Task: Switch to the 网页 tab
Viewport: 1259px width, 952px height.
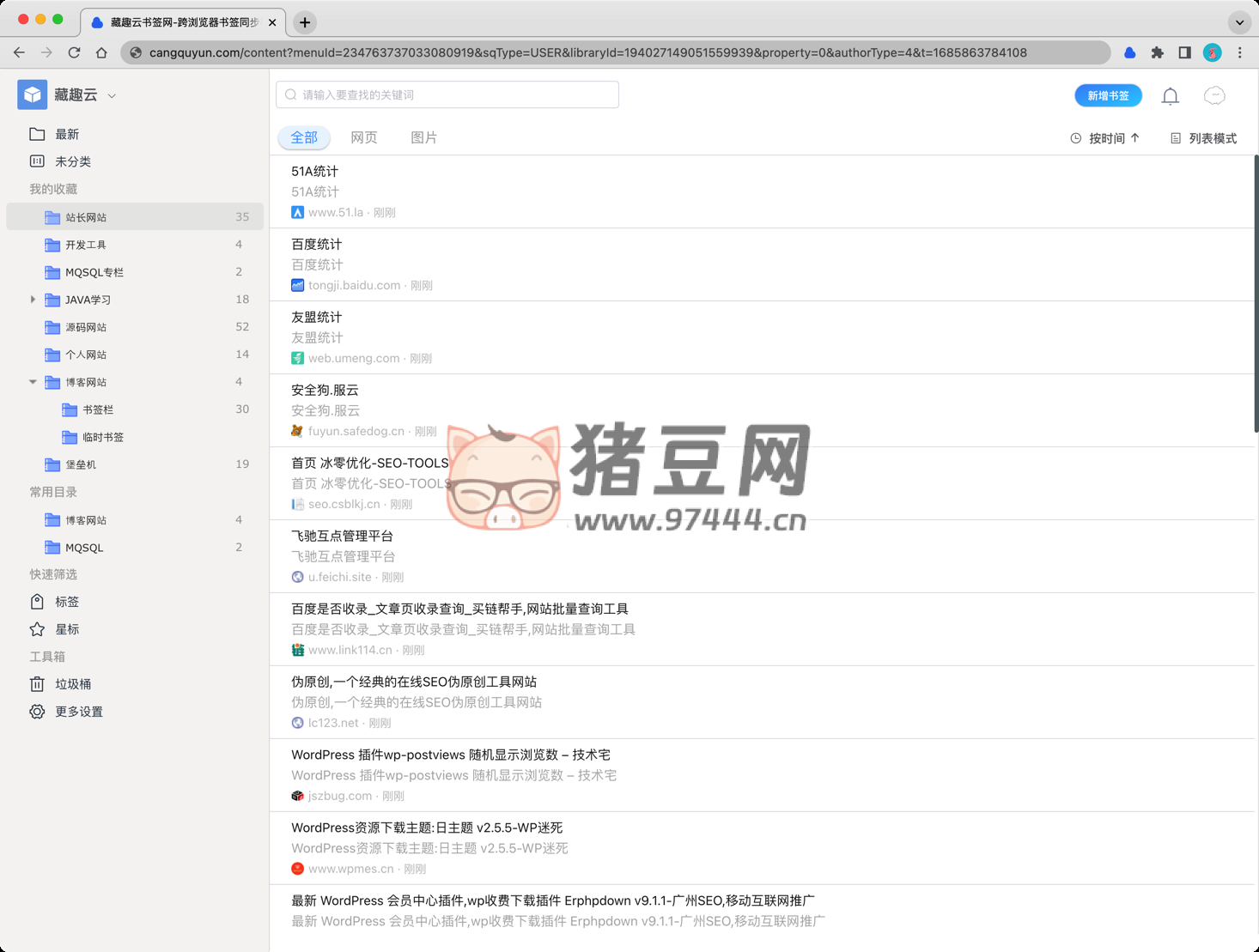Action: click(x=364, y=137)
